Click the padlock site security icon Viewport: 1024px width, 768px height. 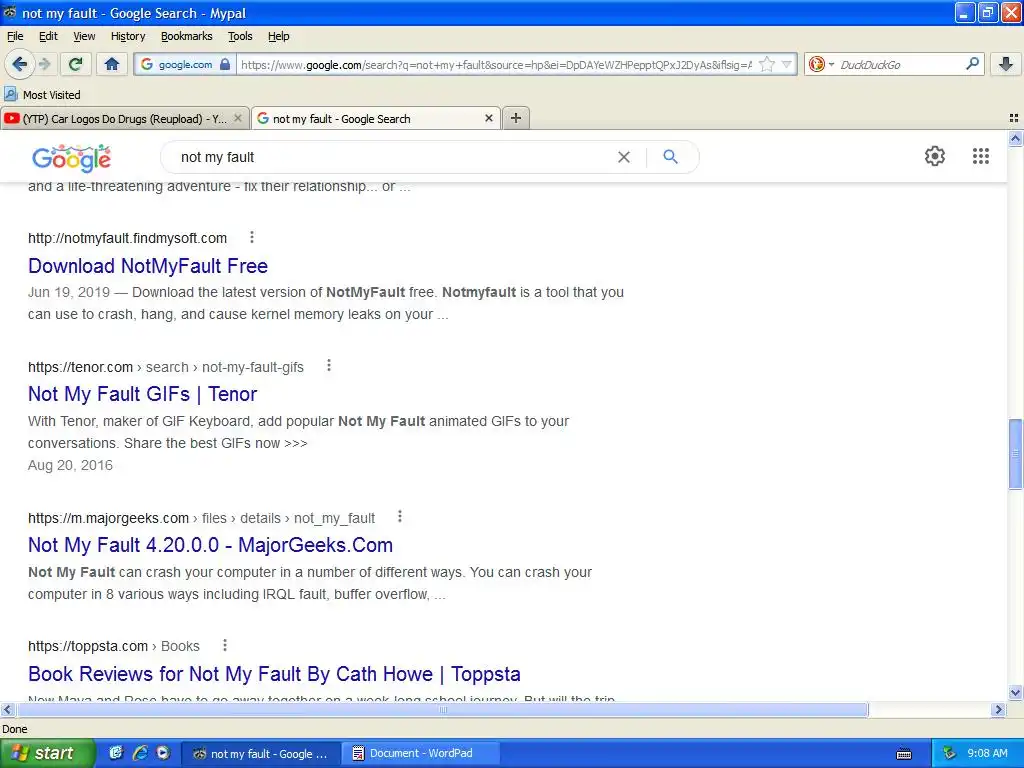pyautogui.click(x=225, y=64)
